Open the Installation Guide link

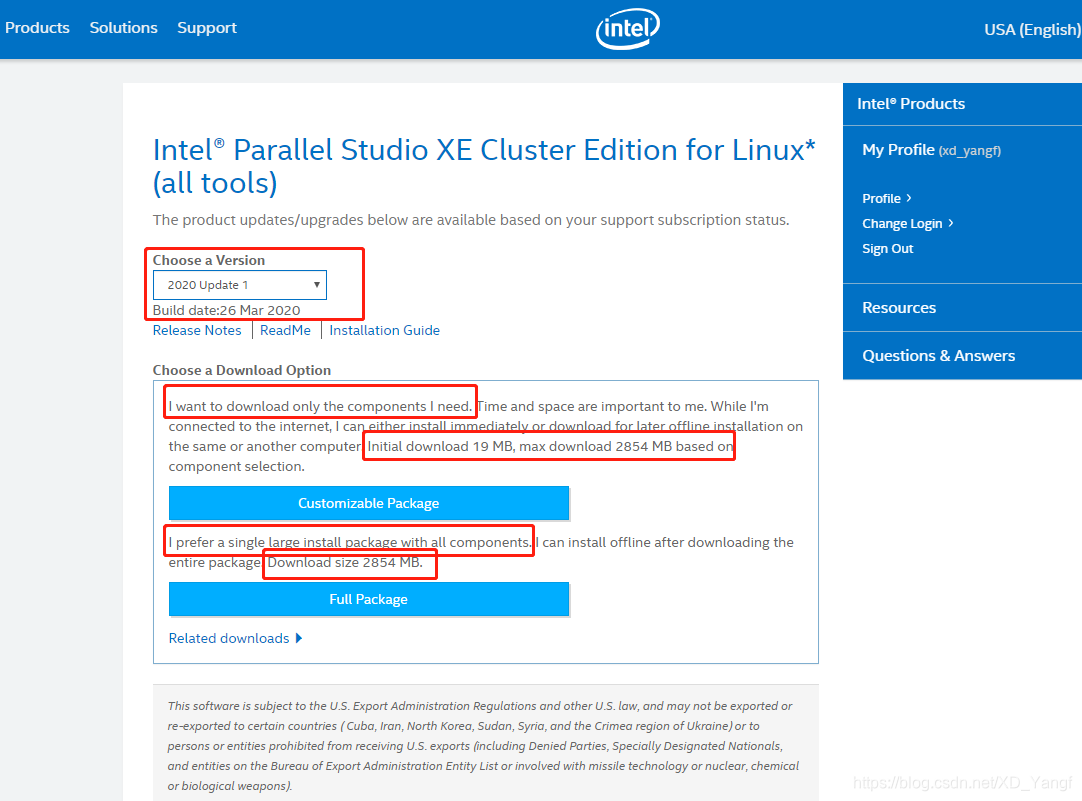point(384,330)
